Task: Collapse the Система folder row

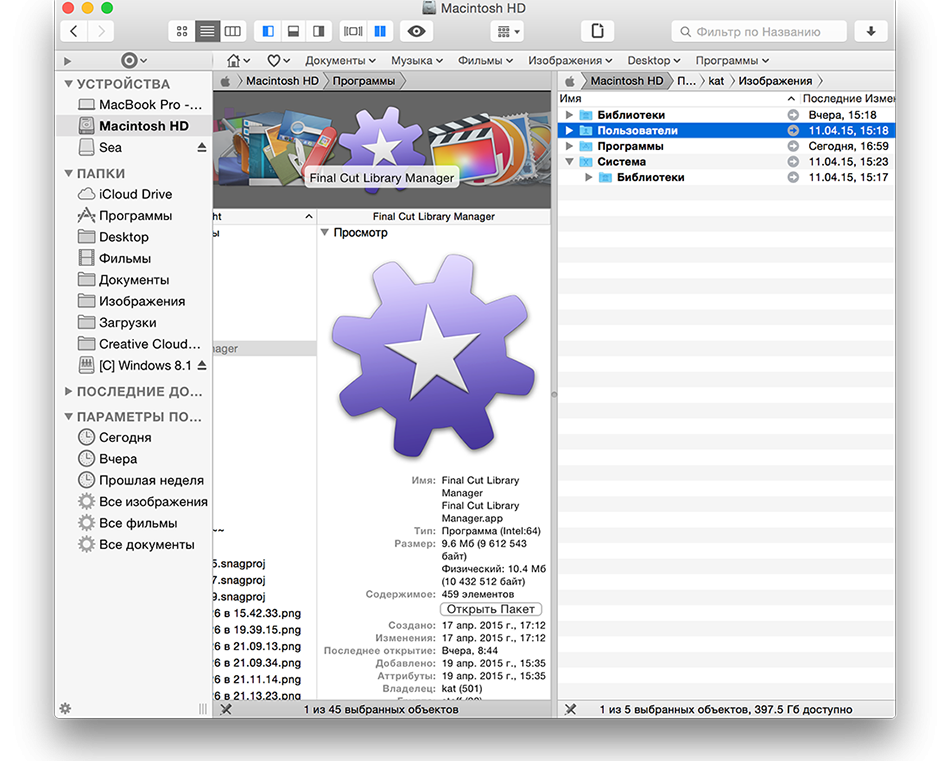Action: 569,162
